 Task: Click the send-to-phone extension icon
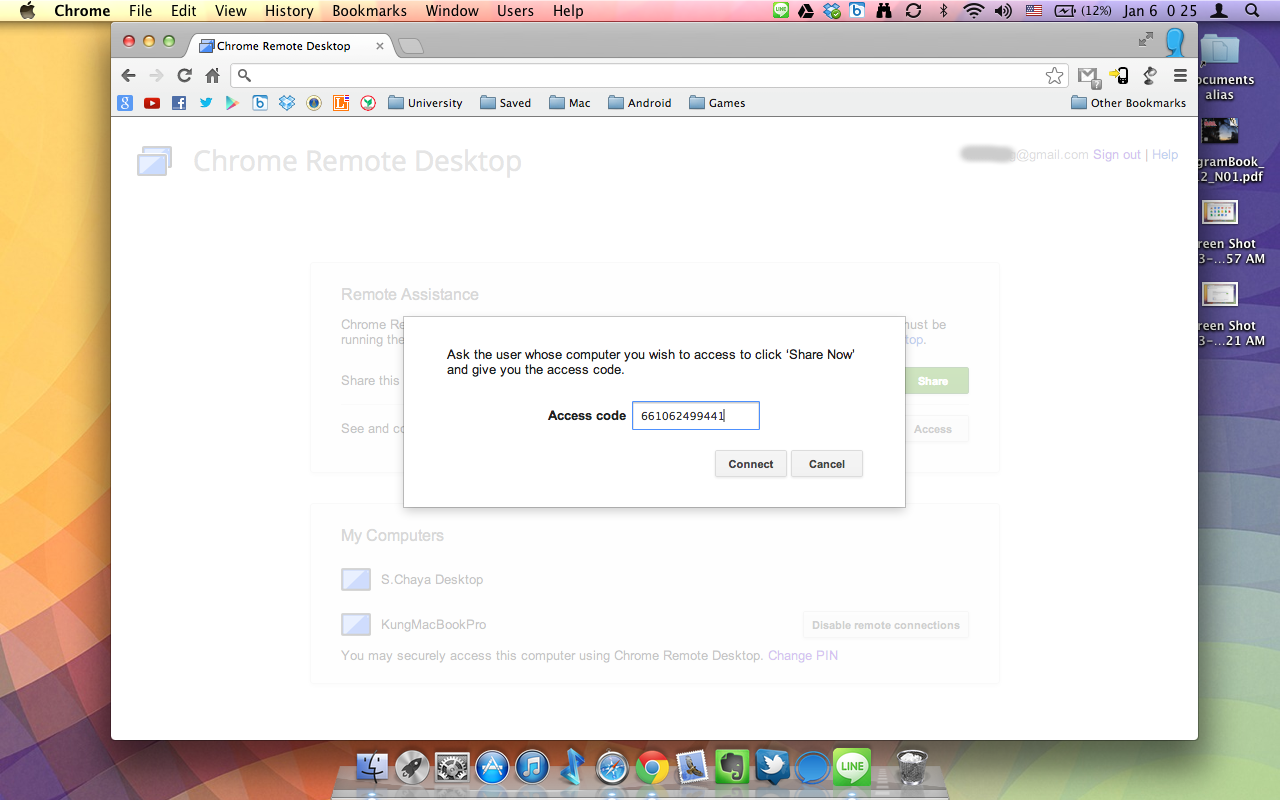click(x=1119, y=76)
